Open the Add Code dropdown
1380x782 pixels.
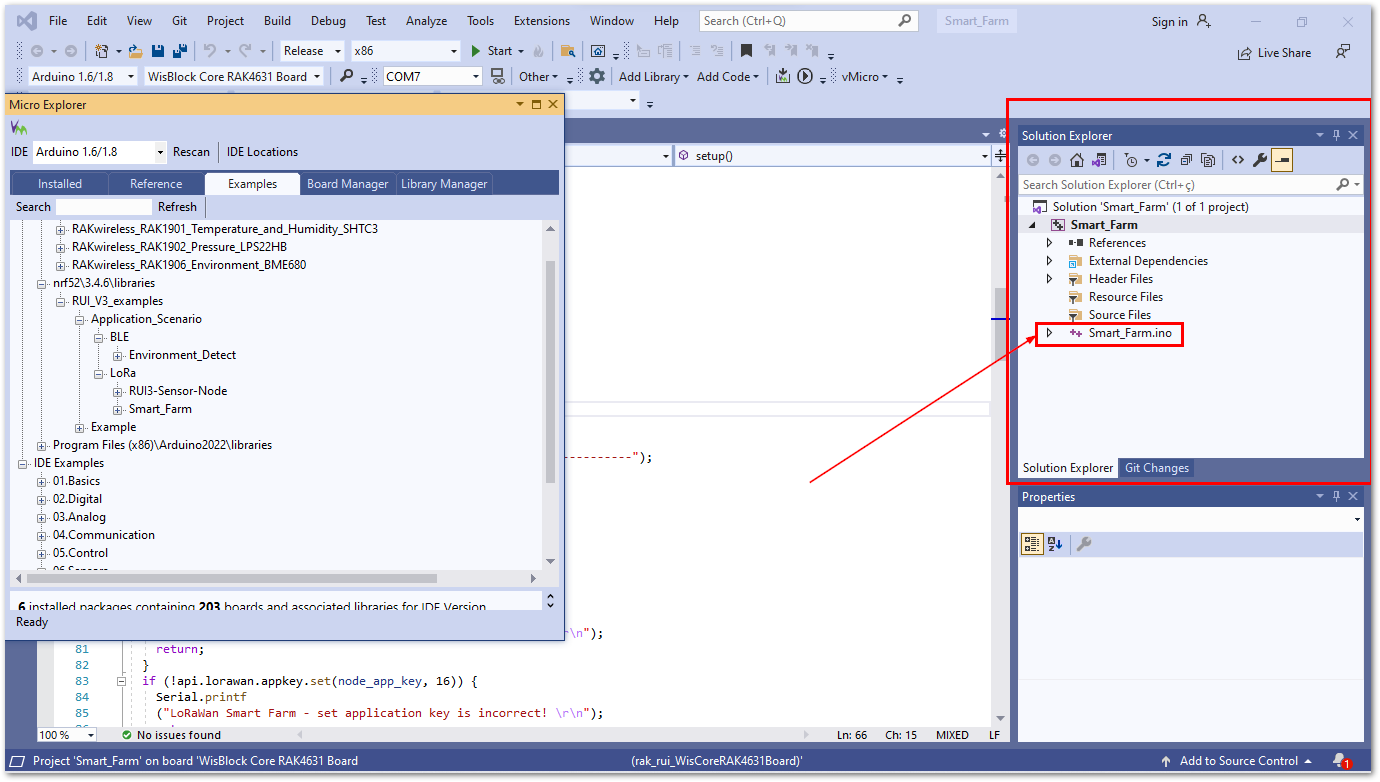click(x=728, y=76)
